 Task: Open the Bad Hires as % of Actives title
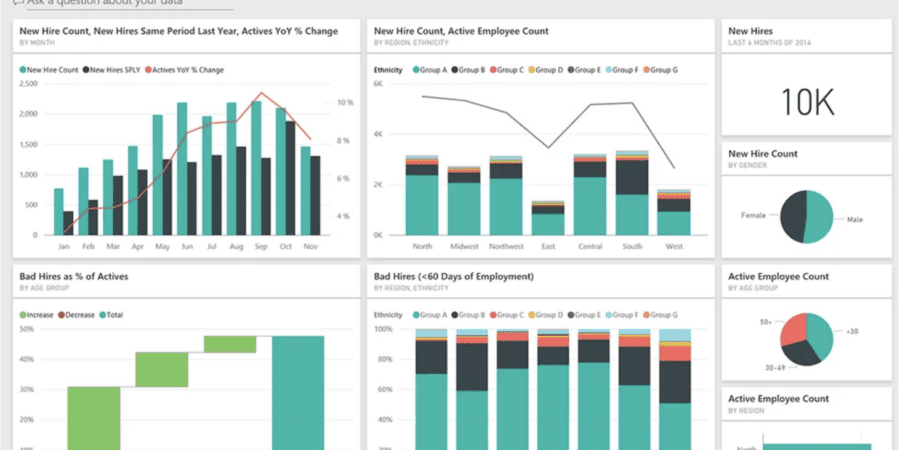74,277
